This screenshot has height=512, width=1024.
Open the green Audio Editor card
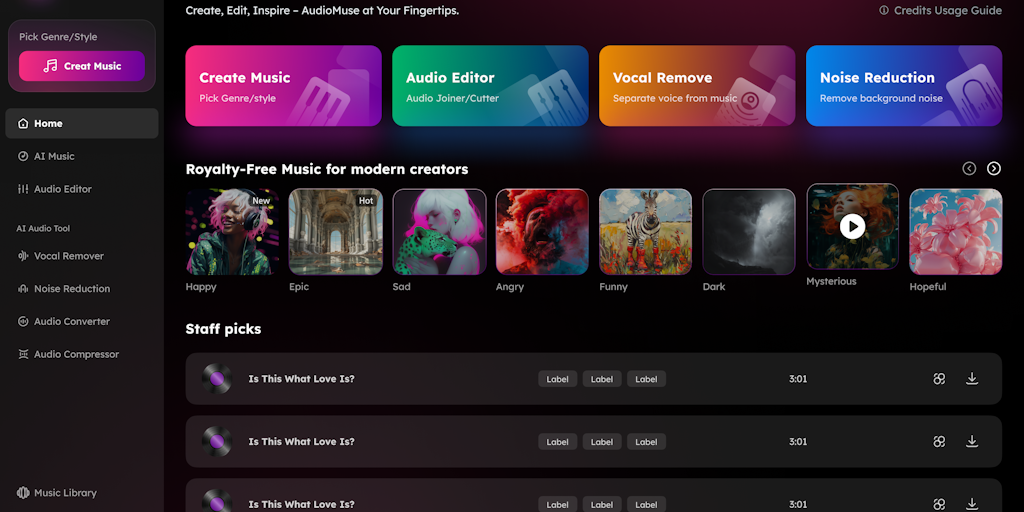pos(490,86)
